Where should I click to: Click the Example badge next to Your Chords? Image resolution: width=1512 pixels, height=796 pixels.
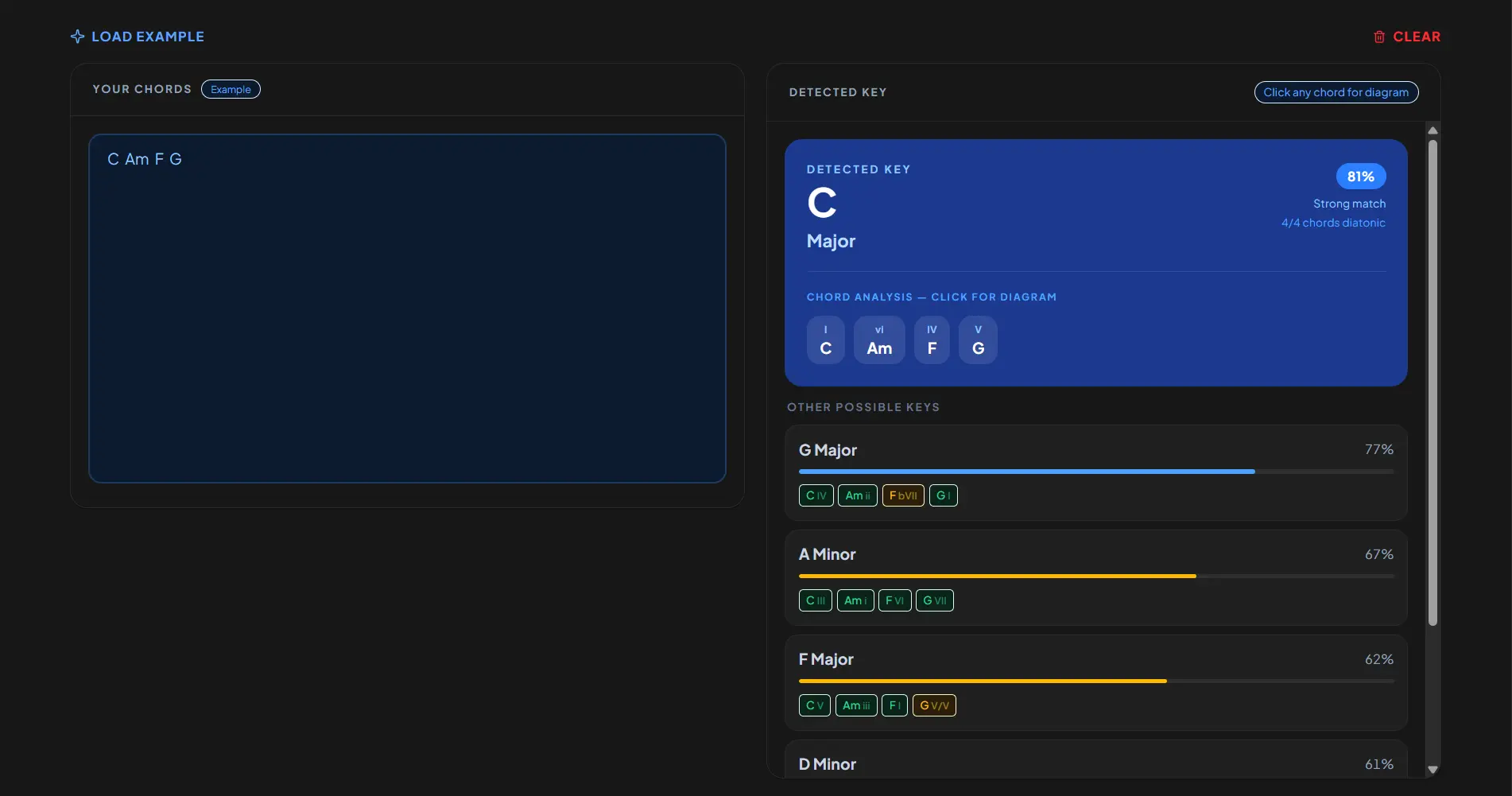coord(231,89)
